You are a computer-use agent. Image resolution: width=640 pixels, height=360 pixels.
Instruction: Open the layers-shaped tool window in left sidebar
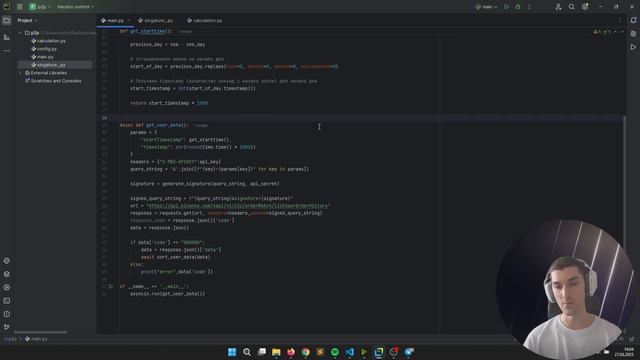[x=7, y=274]
